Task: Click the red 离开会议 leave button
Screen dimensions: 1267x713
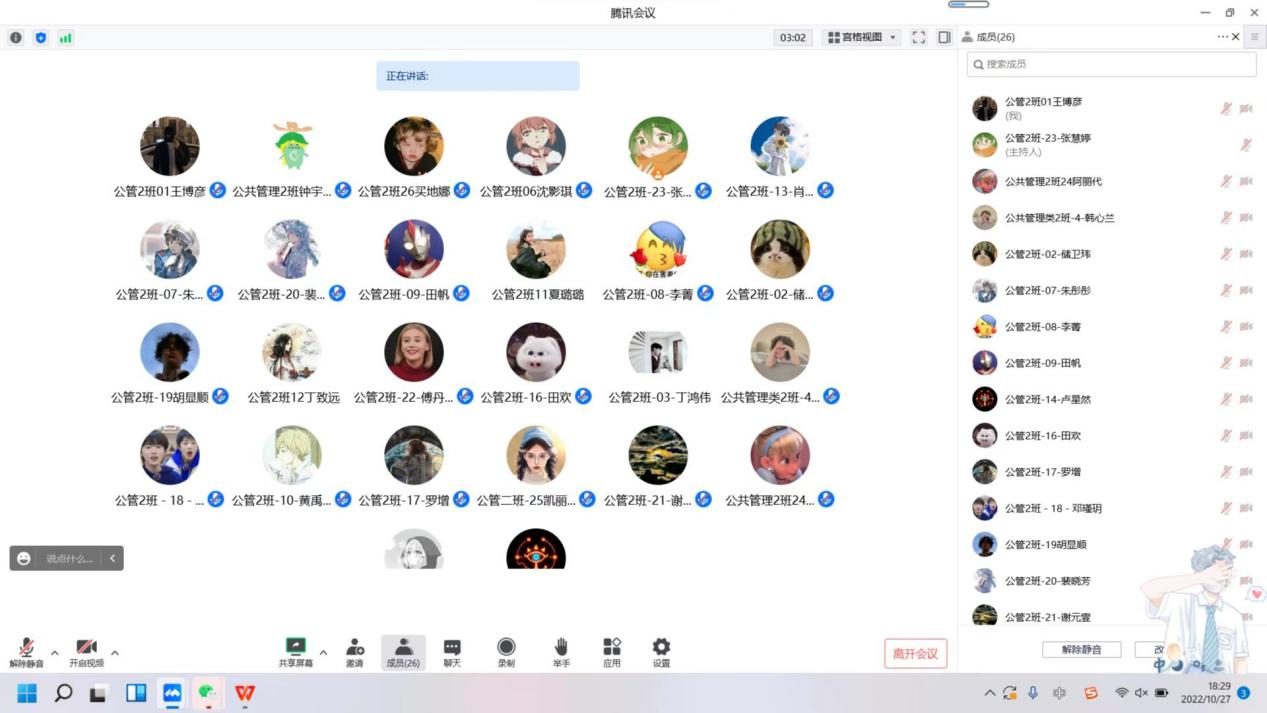Action: click(915, 654)
